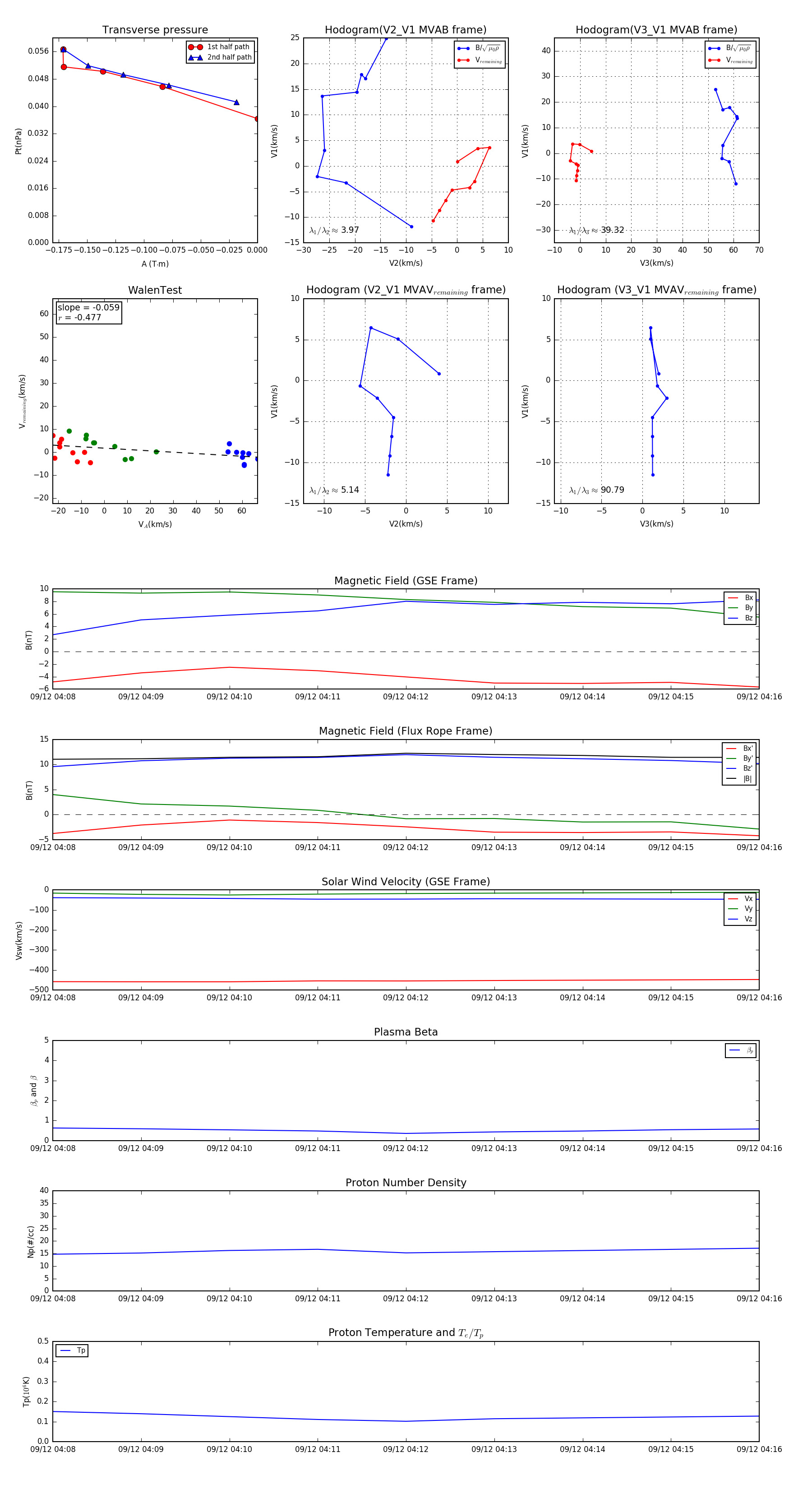Click the '|B|' legend entry

(x=740, y=779)
